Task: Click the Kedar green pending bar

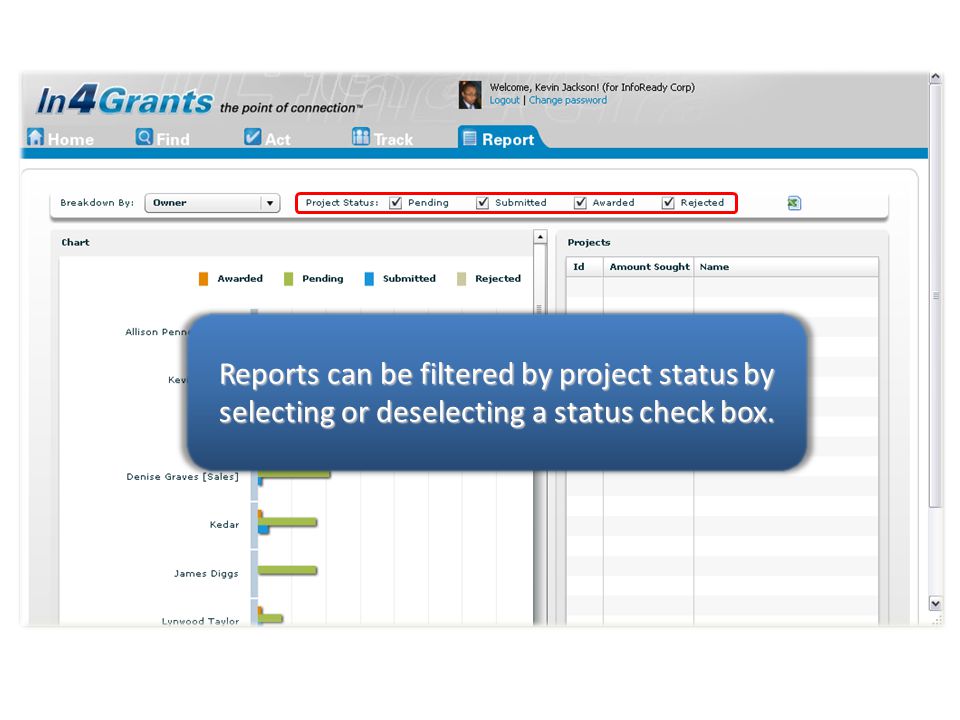Action: click(x=290, y=522)
